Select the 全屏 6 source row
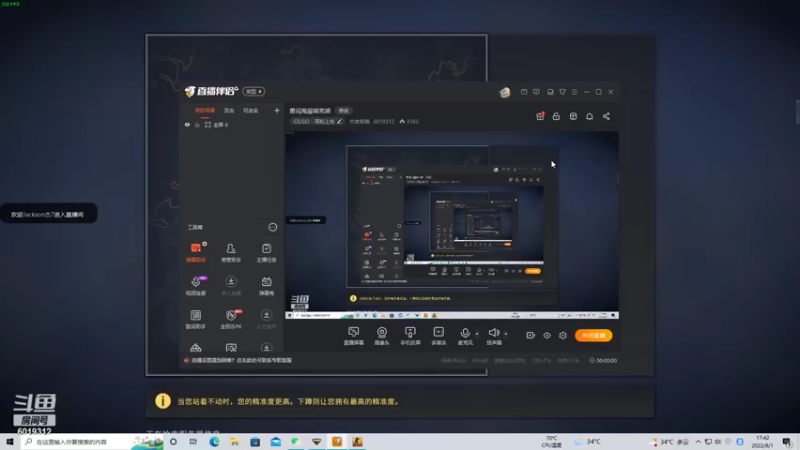 tap(232, 124)
